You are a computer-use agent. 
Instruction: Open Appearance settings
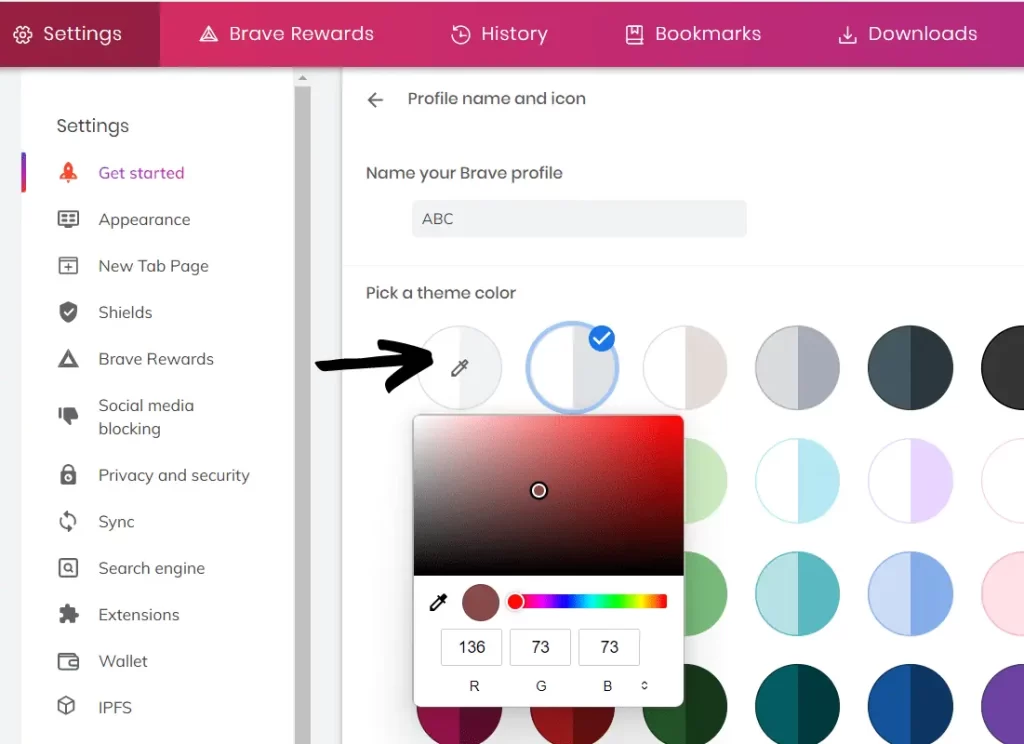pos(144,219)
